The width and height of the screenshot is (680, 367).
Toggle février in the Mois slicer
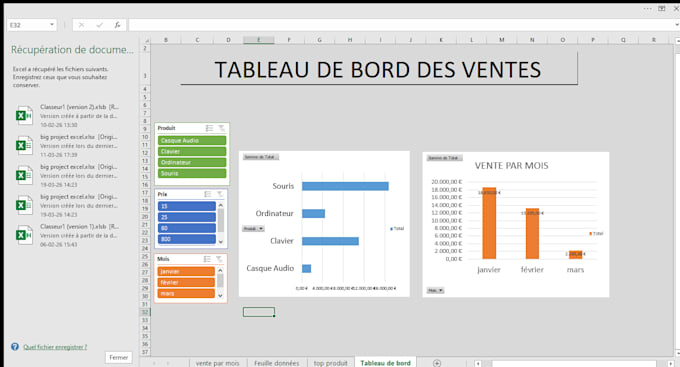(186, 282)
